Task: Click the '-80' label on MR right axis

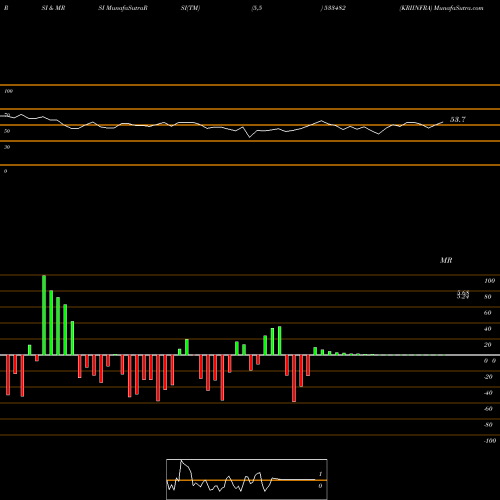Action: (x=488, y=425)
